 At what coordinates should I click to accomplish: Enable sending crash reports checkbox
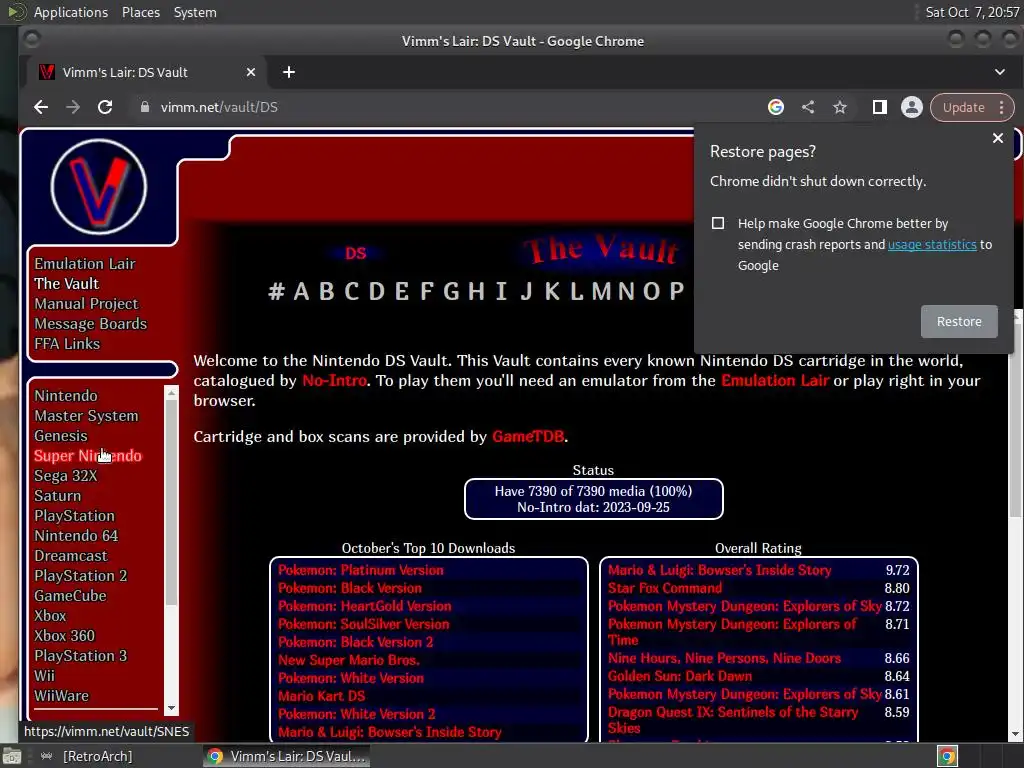click(x=718, y=223)
